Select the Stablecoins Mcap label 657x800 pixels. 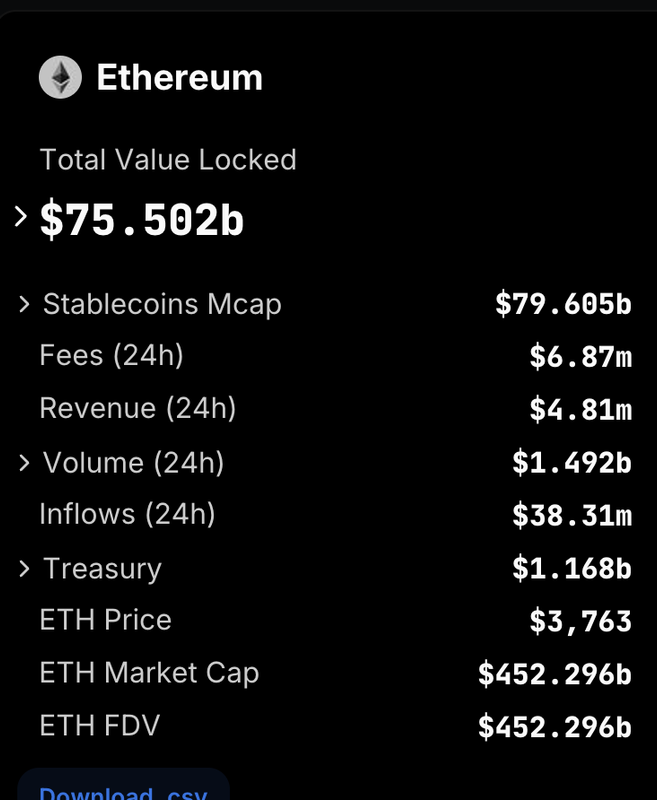coord(162,305)
